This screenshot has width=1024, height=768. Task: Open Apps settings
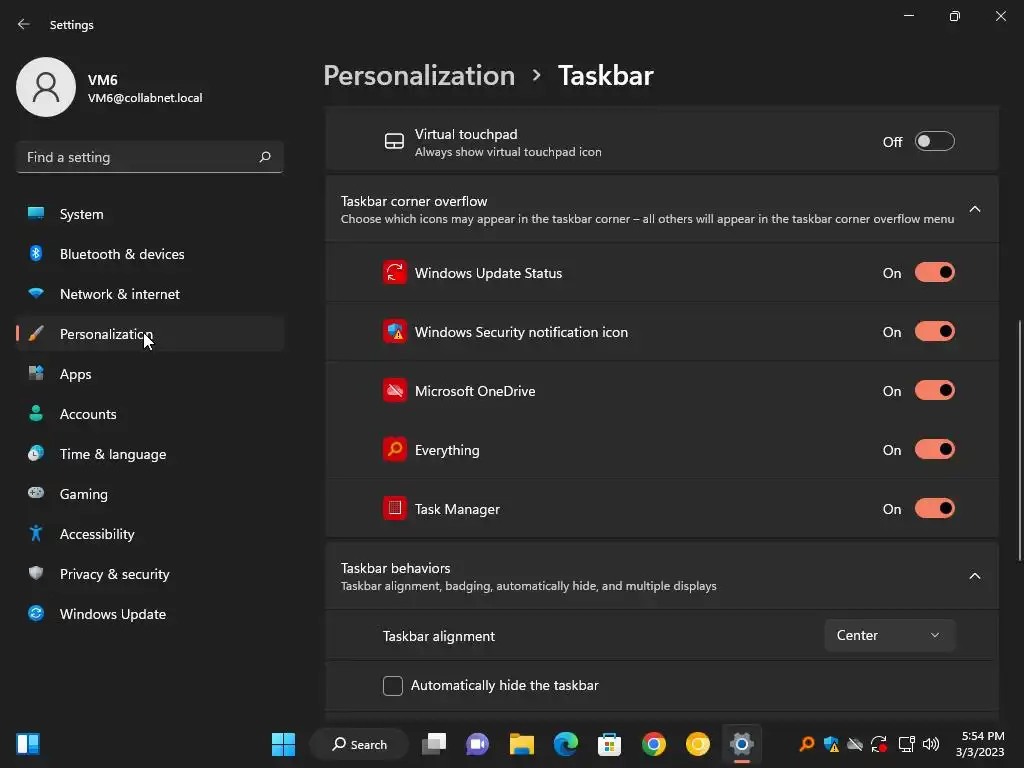tap(150, 374)
